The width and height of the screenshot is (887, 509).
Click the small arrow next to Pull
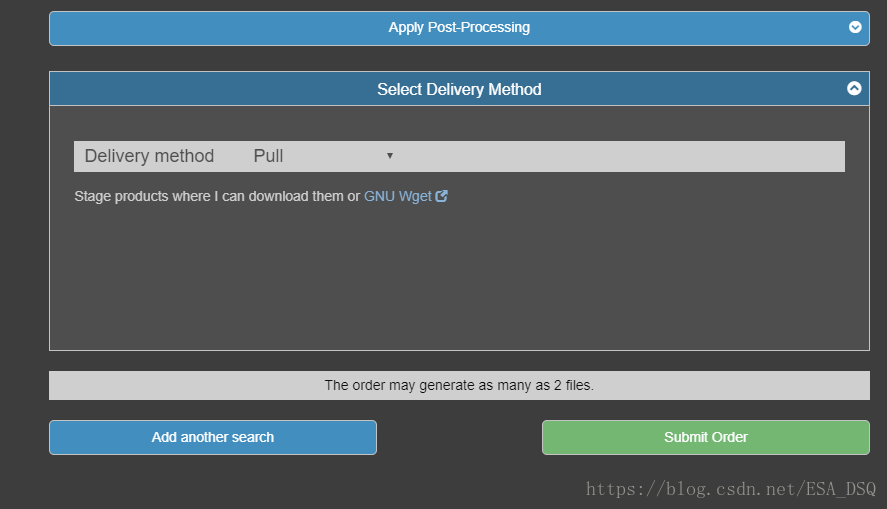point(390,156)
